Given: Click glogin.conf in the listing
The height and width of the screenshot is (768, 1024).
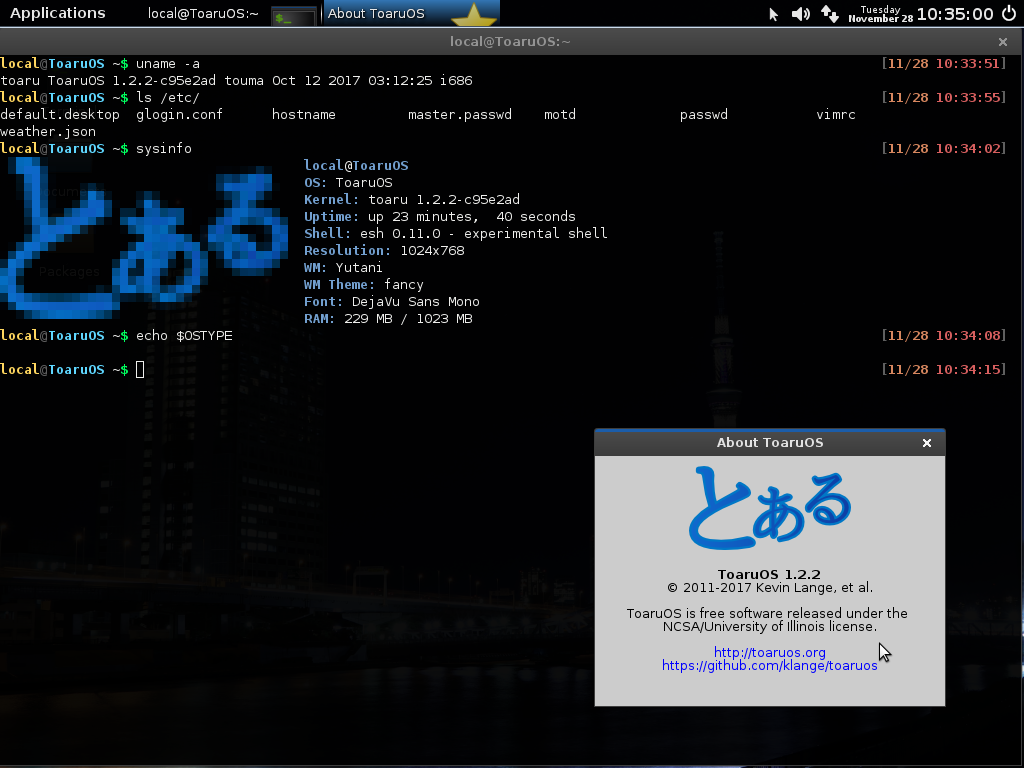Looking at the screenshot, I should coord(180,115).
